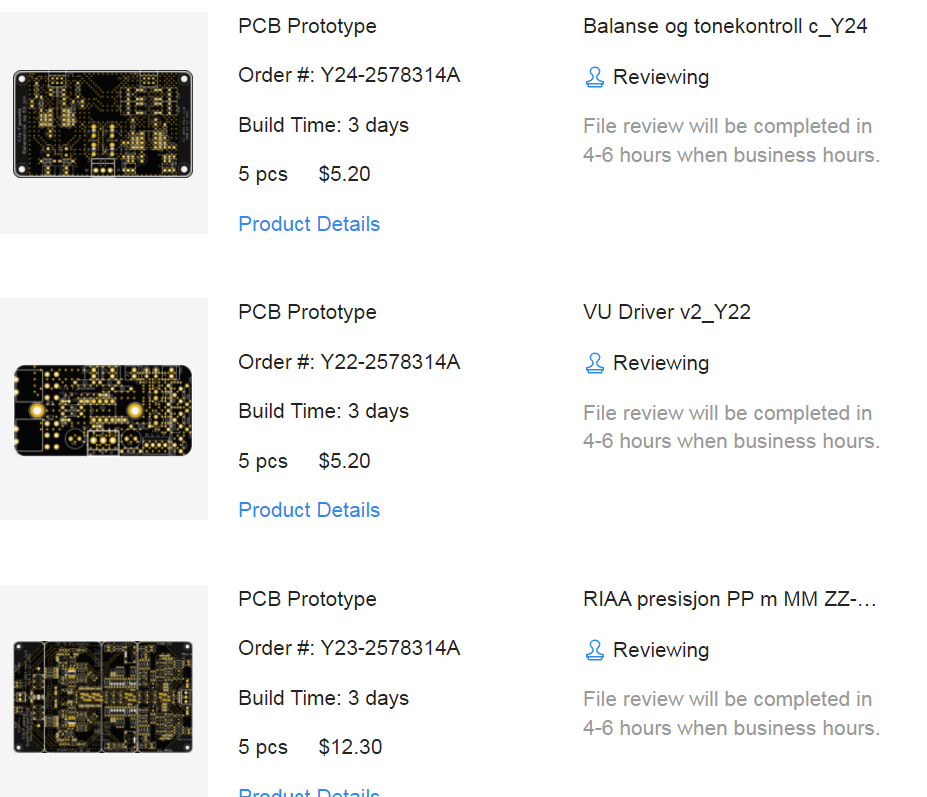
Task: Click the file review notice under Balanse og tonekontroll
Action: pyautogui.click(x=731, y=141)
